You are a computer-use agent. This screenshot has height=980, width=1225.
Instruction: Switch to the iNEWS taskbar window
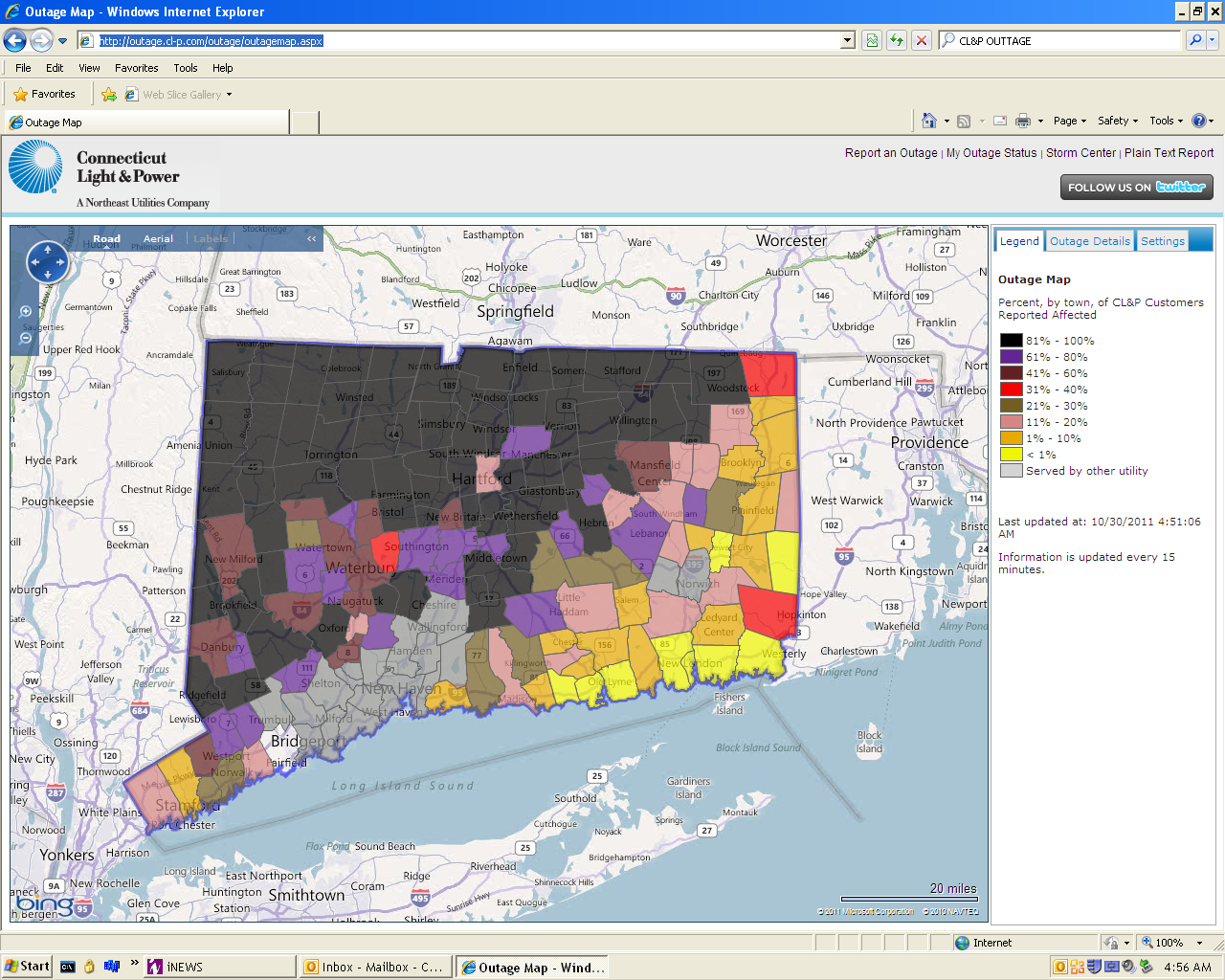click(x=219, y=968)
